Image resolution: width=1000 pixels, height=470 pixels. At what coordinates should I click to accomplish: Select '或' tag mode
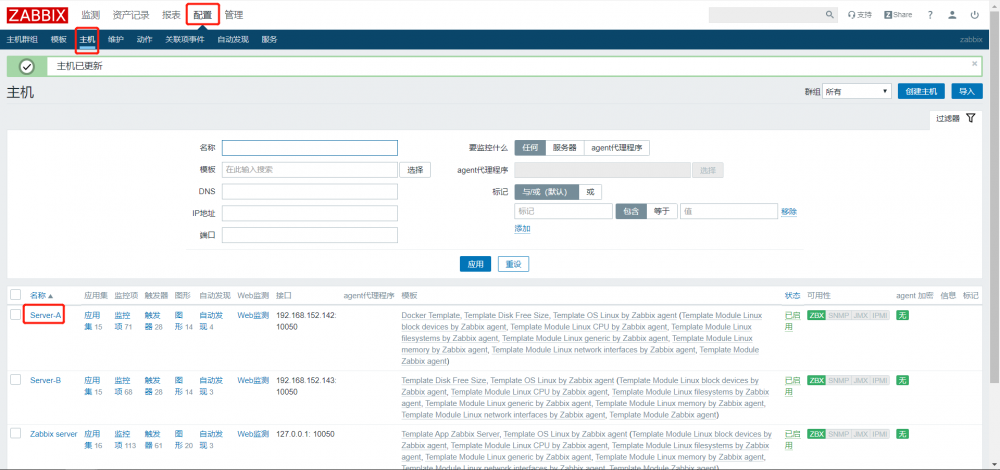click(x=591, y=192)
